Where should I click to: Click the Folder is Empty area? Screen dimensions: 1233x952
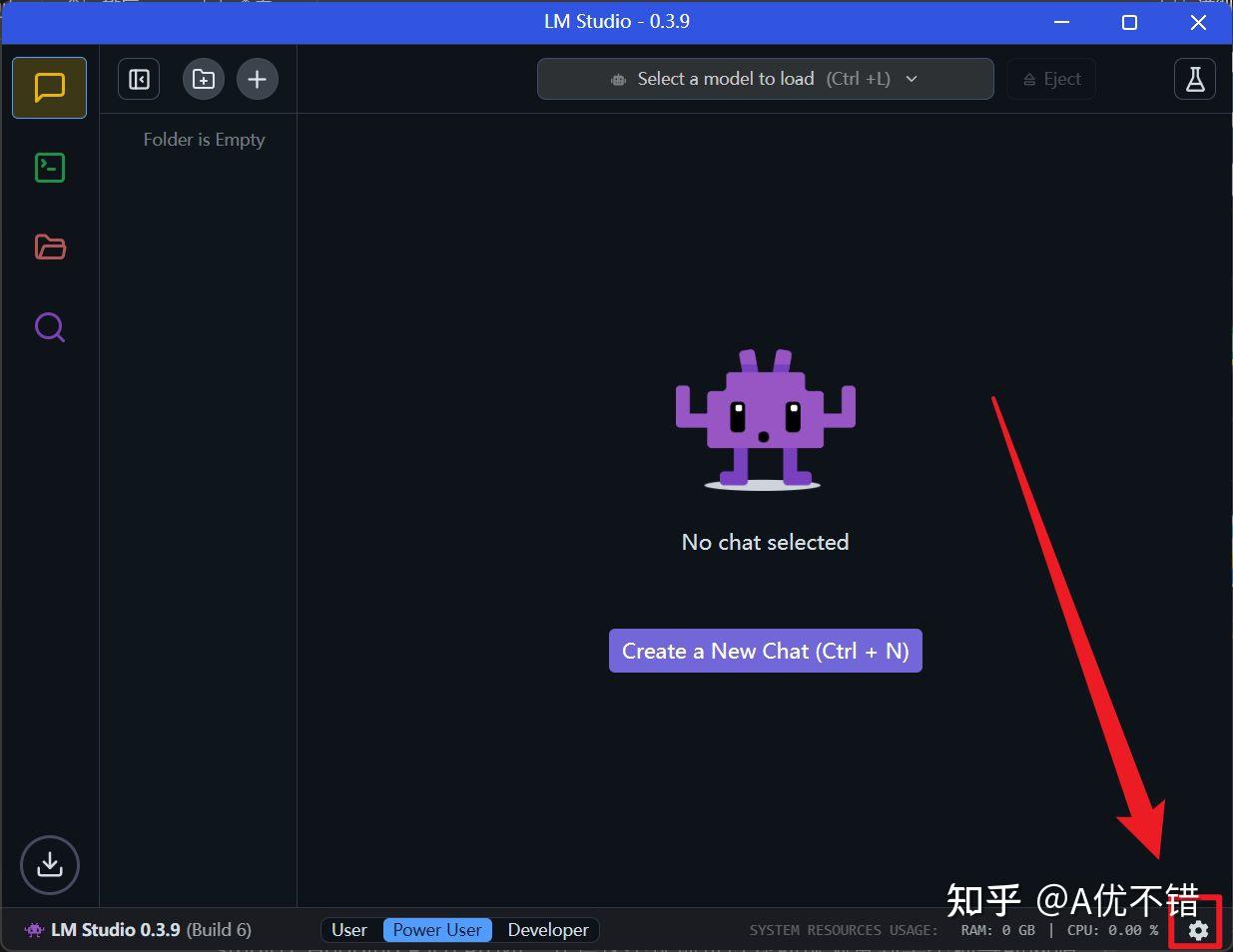[x=204, y=139]
